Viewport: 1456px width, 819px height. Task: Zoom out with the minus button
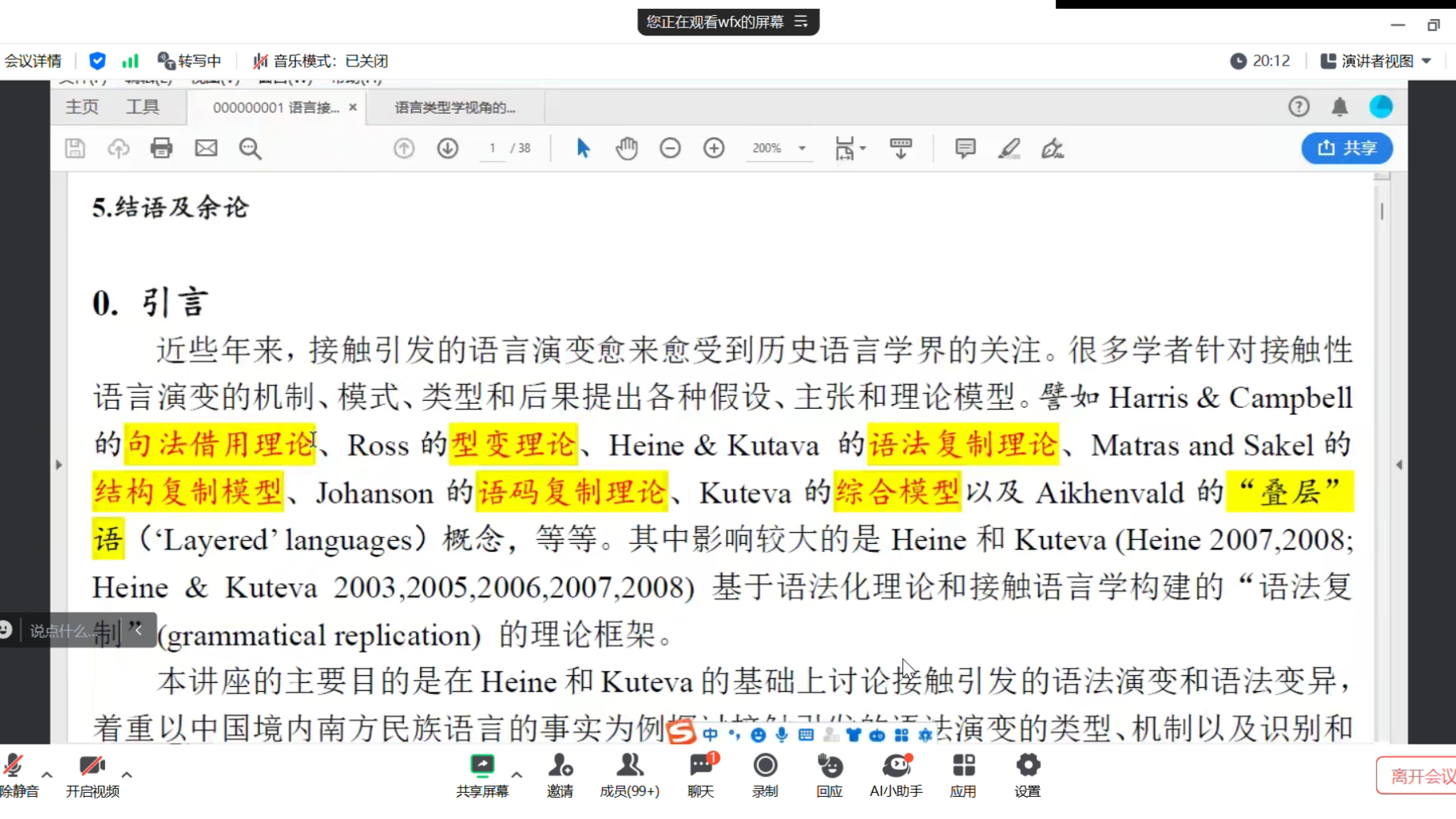coord(670,148)
